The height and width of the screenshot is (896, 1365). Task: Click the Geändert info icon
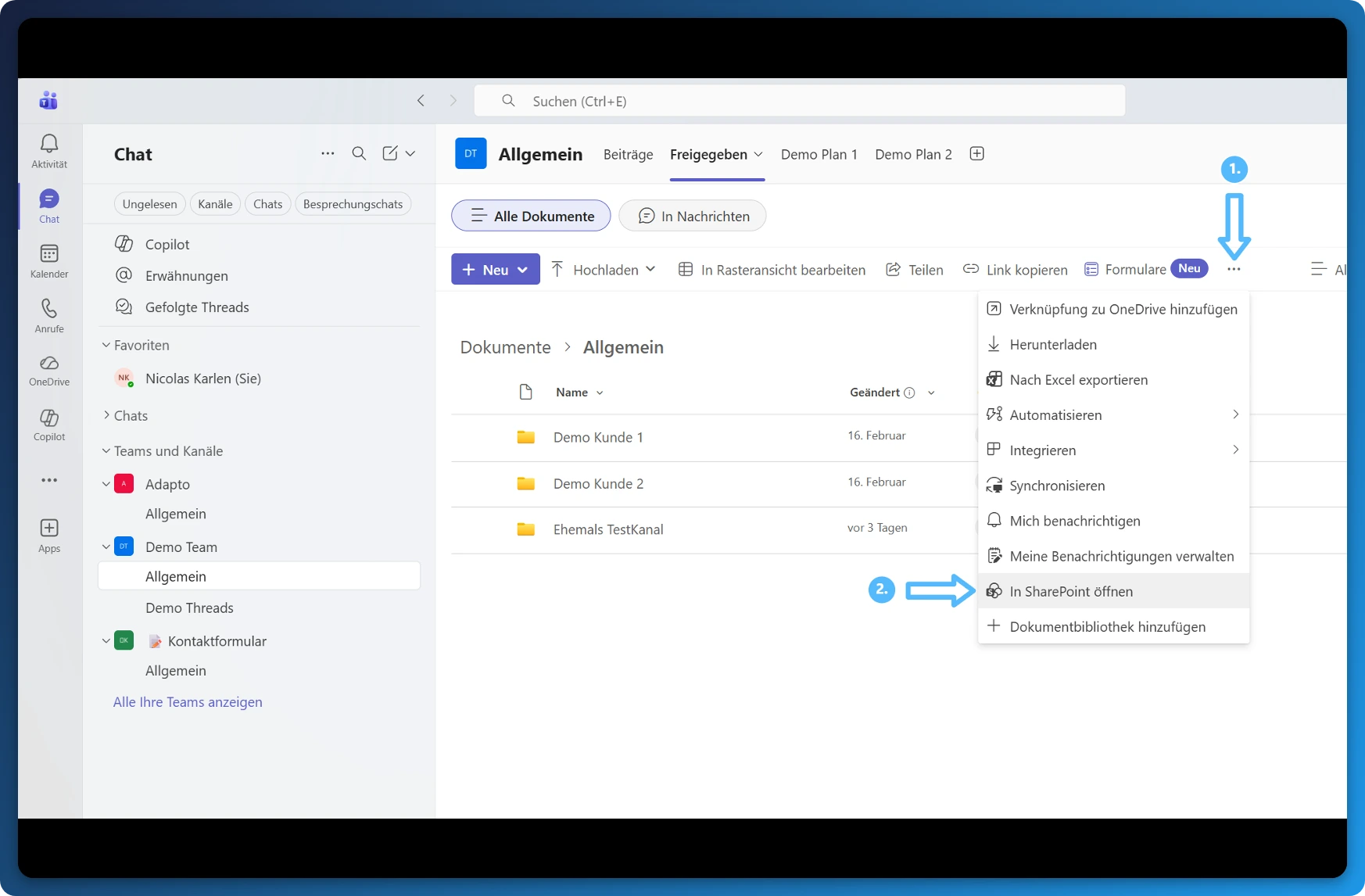point(909,393)
